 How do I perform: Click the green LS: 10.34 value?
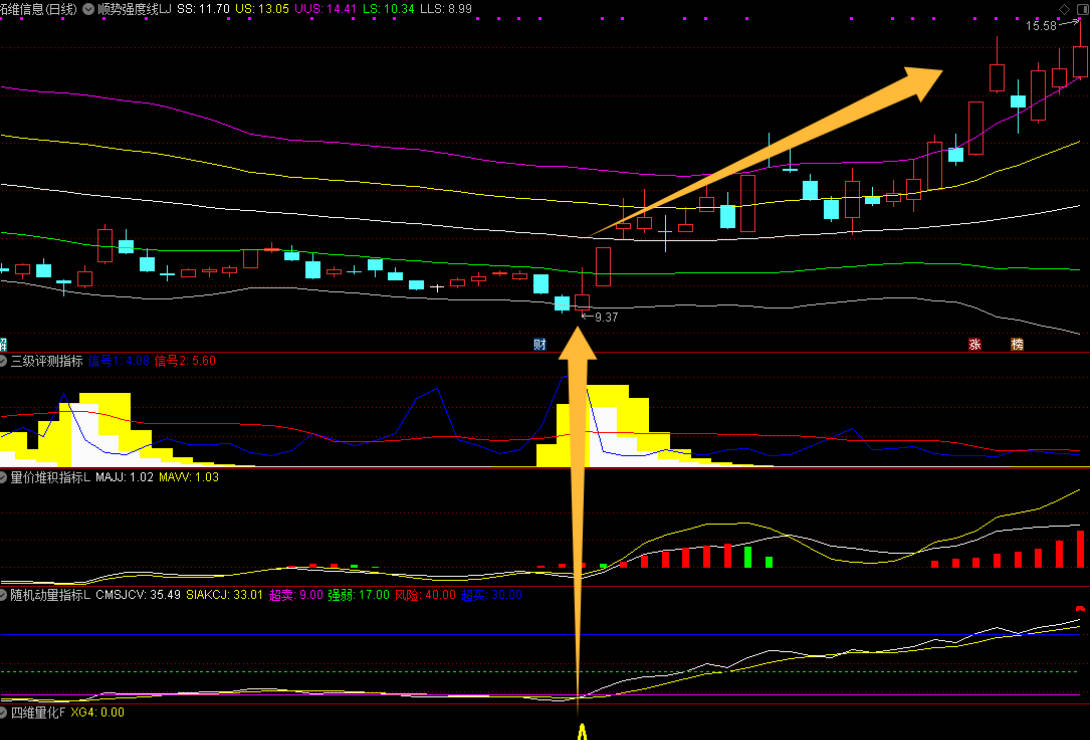click(389, 9)
